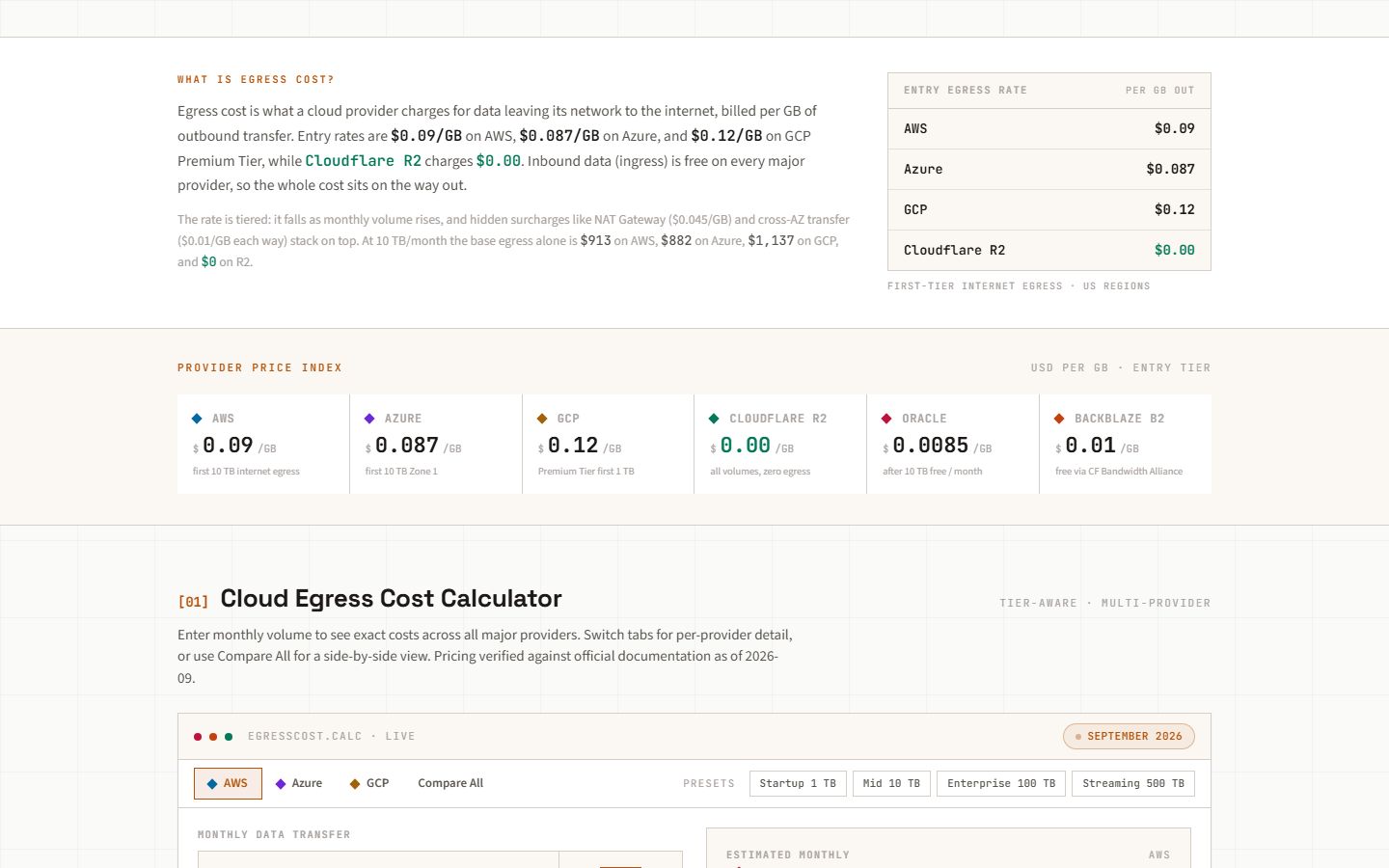Click the 'Tier-aware · Multi-provider' label
Image resolution: width=1389 pixels, height=868 pixels.
pyautogui.click(x=1104, y=604)
